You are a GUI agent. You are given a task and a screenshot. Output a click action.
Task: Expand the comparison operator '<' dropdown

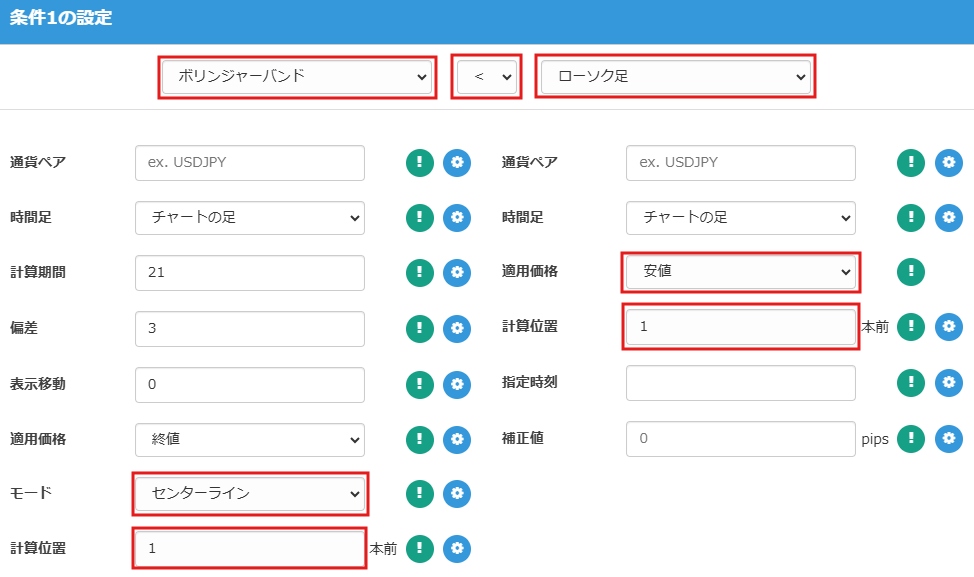[487, 77]
